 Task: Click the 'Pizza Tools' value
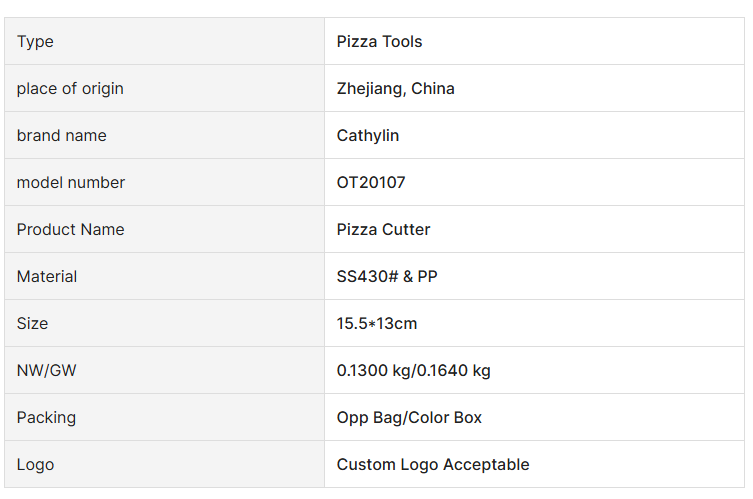coord(379,42)
